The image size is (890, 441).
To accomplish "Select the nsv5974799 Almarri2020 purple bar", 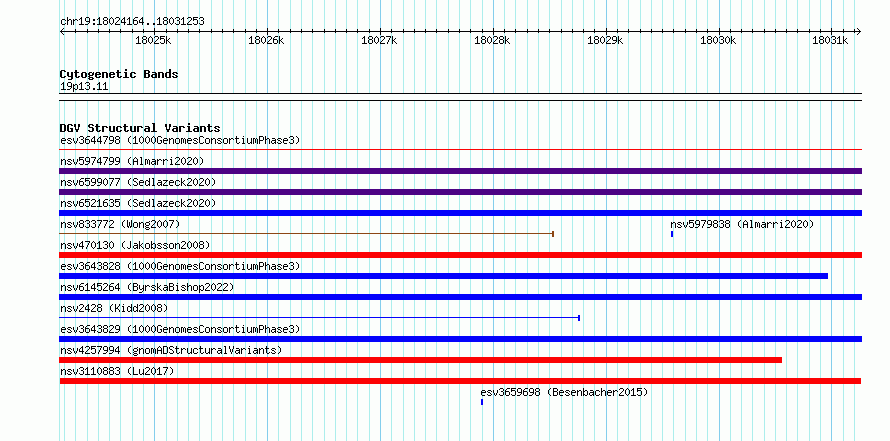I will tap(460, 171).
